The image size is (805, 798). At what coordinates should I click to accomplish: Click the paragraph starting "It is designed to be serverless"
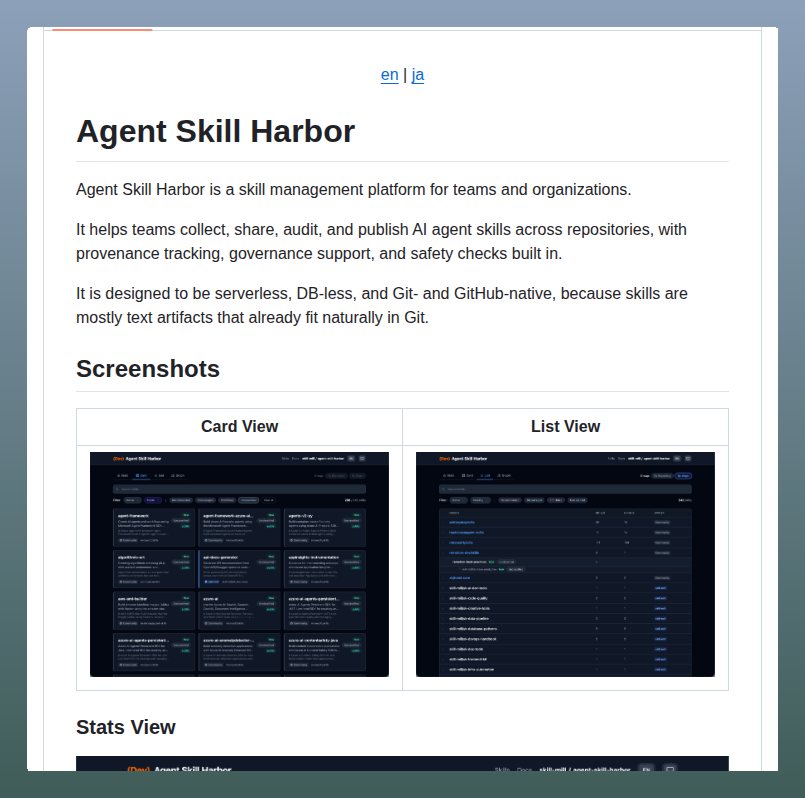382,306
